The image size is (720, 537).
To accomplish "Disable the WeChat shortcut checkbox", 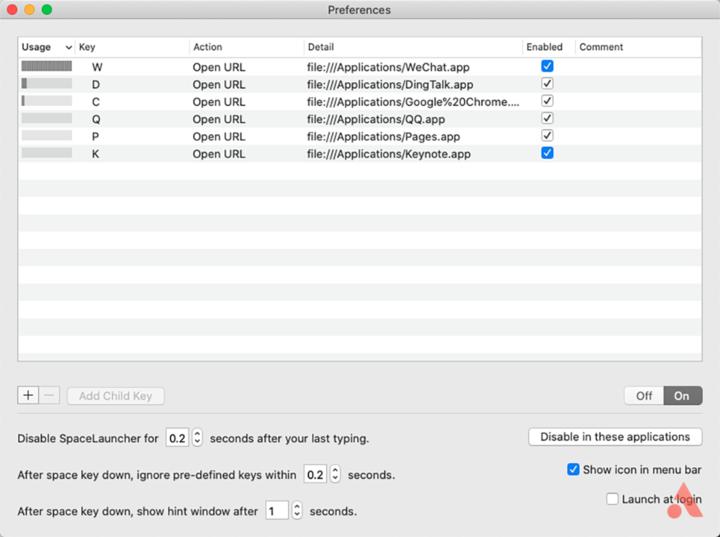I will pos(547,66).
